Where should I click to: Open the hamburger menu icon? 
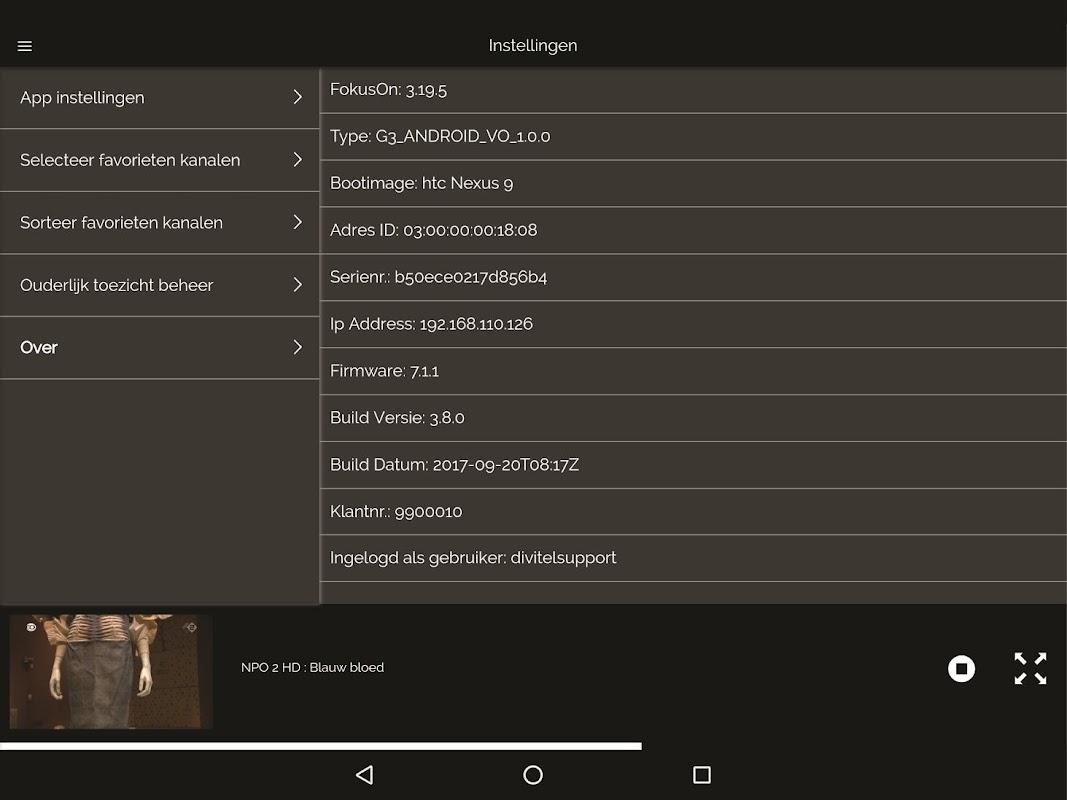coord(24,46)
